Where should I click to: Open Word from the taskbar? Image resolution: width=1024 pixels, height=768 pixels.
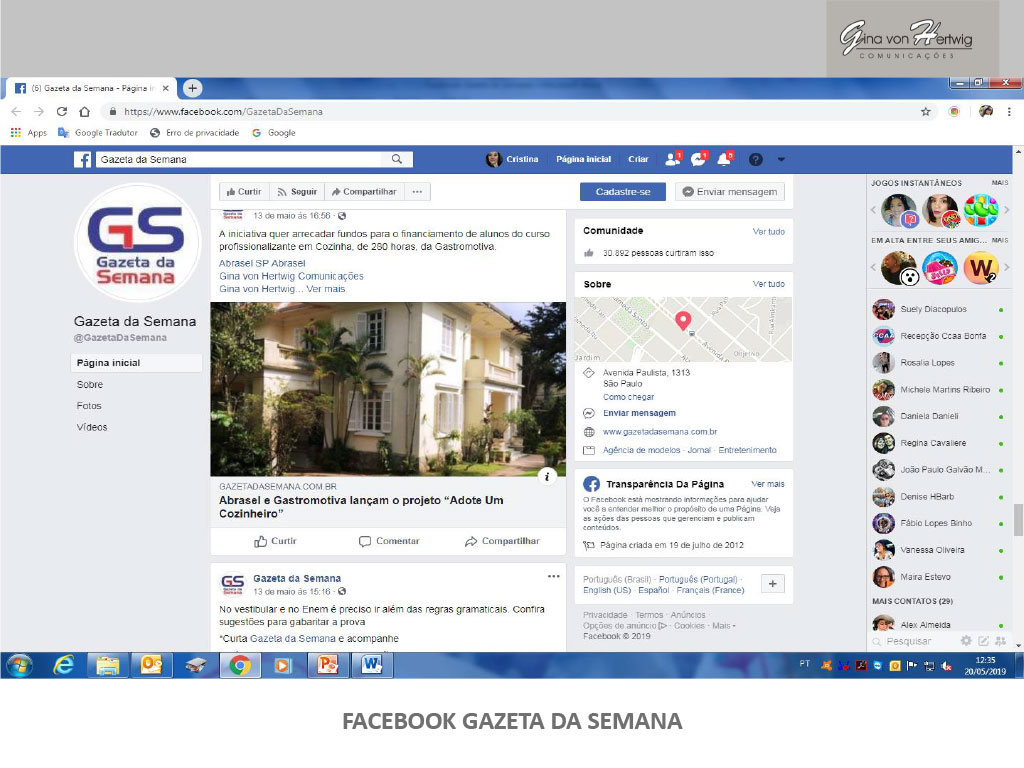pos(372,665)
